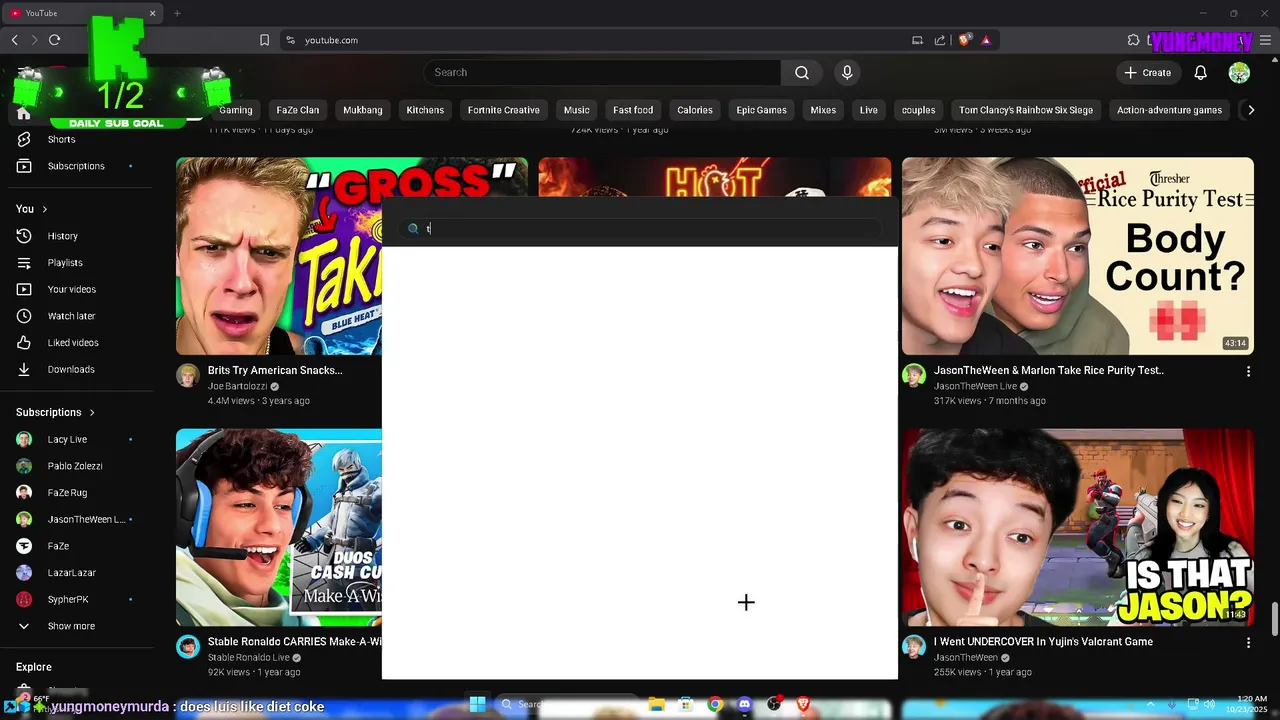Select the Fortnite Creative chip
1280x720 pixels.
point(504,110)
